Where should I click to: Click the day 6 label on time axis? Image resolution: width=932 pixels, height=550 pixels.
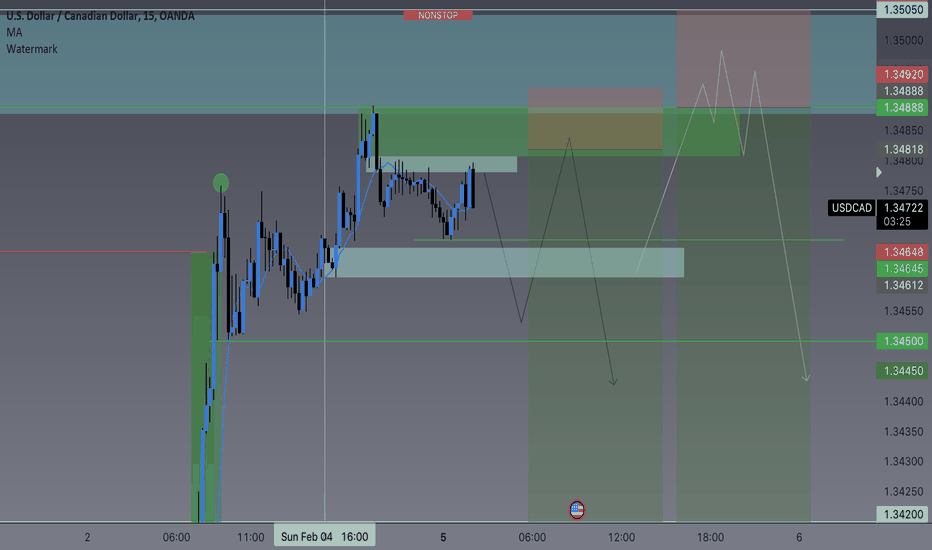799,538
